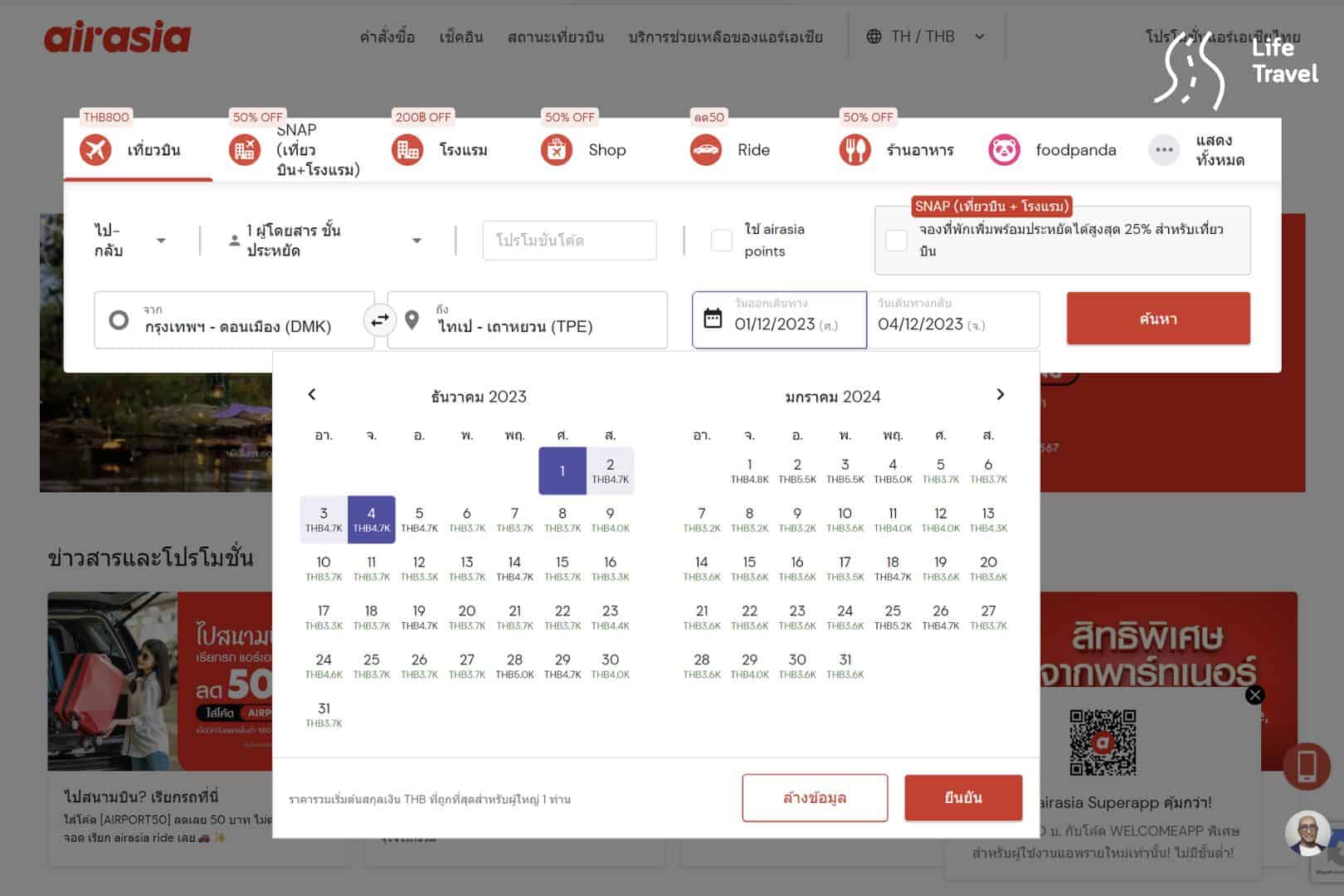Viewport: 1344px width, 896px height.
Task: Select January 7 priced THB3.2K
Action: point(702,519)
